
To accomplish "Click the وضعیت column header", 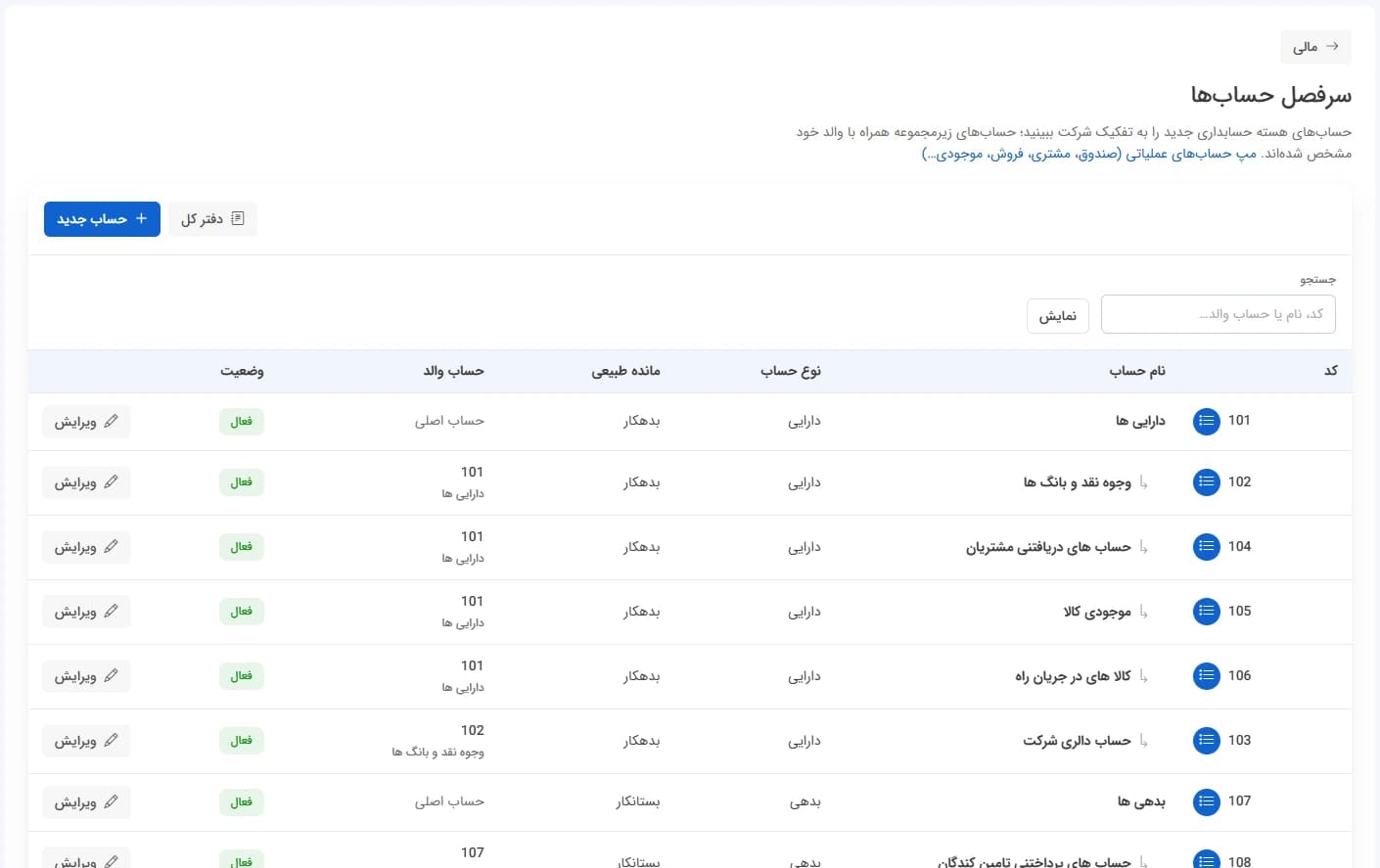I will pyautogui.click(x=242, y=371).
